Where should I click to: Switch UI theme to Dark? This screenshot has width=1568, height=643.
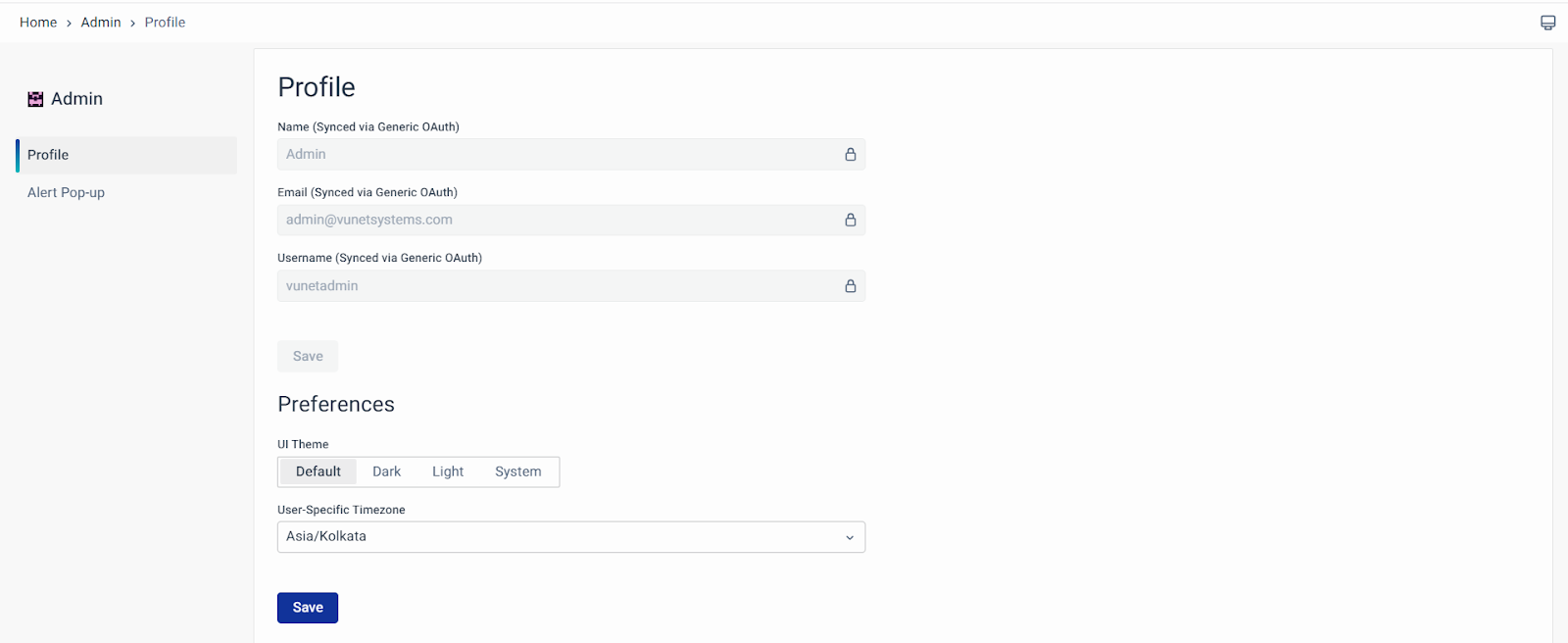[x=386, y=471]
